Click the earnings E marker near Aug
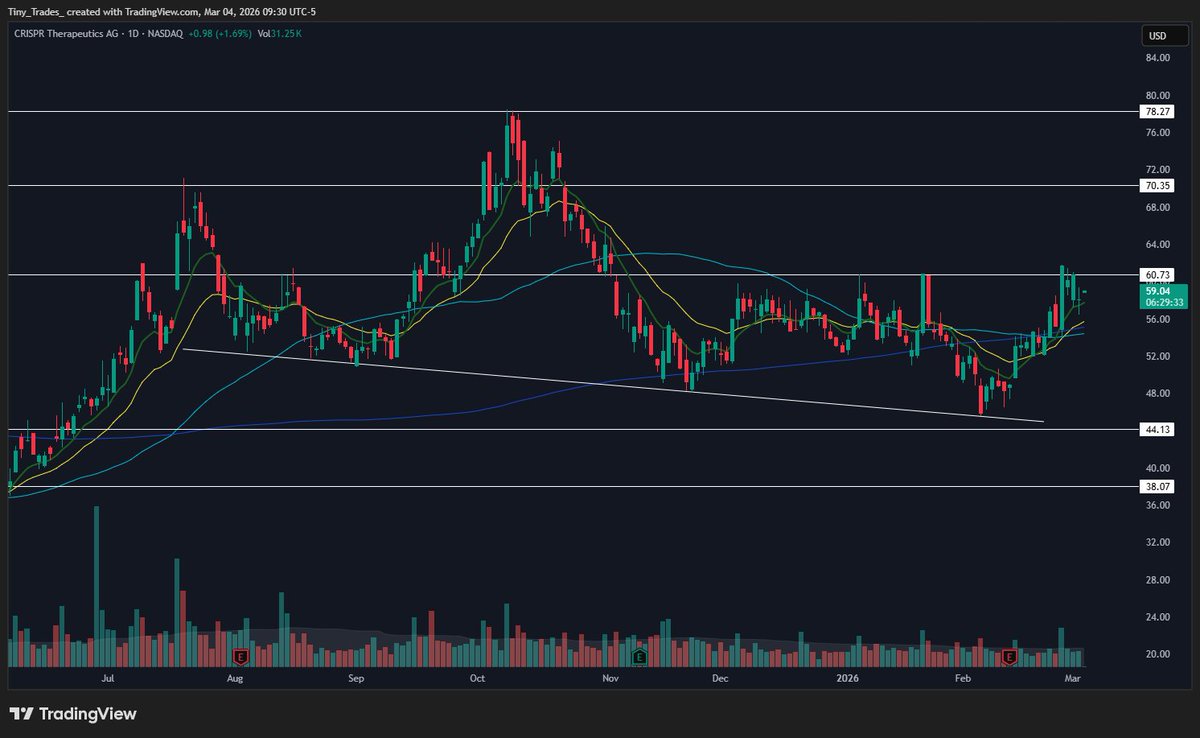 point(240,657)
